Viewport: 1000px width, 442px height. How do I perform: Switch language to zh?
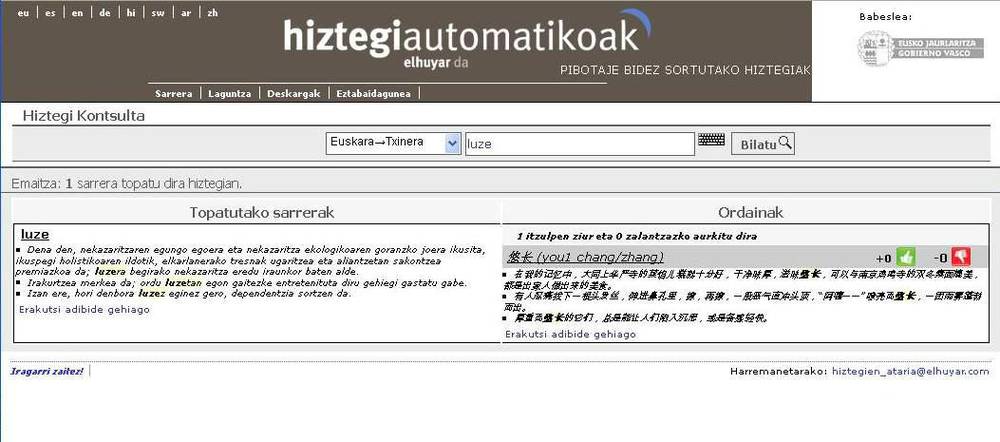click(212, 13)
